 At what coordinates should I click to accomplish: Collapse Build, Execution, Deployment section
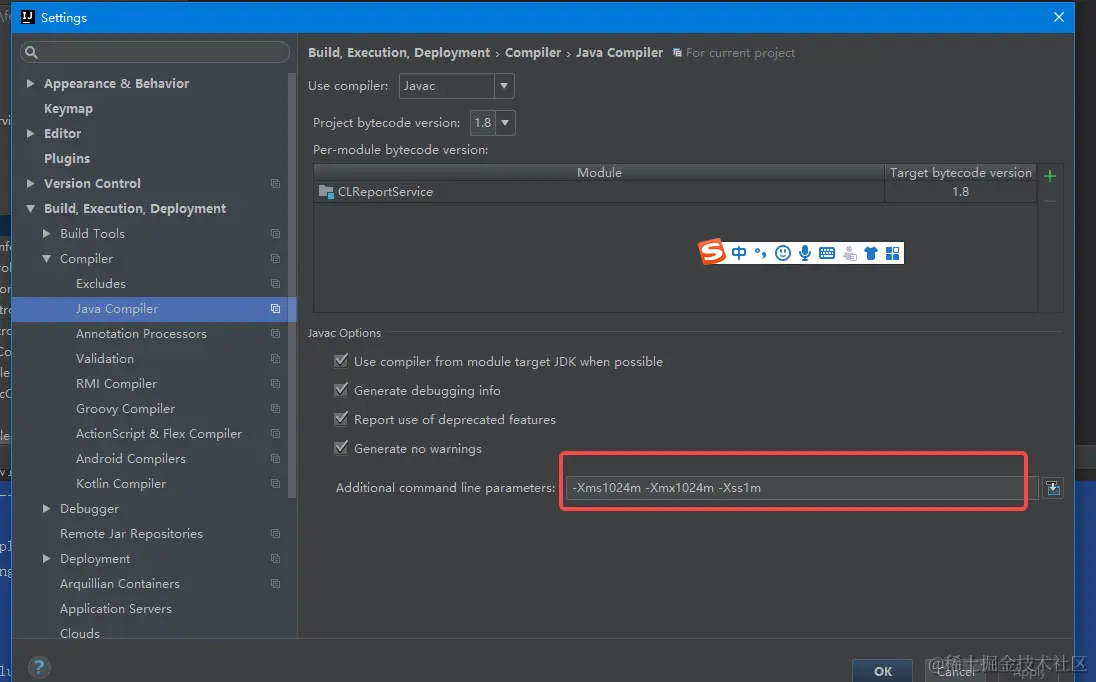(x=30, y=208)
